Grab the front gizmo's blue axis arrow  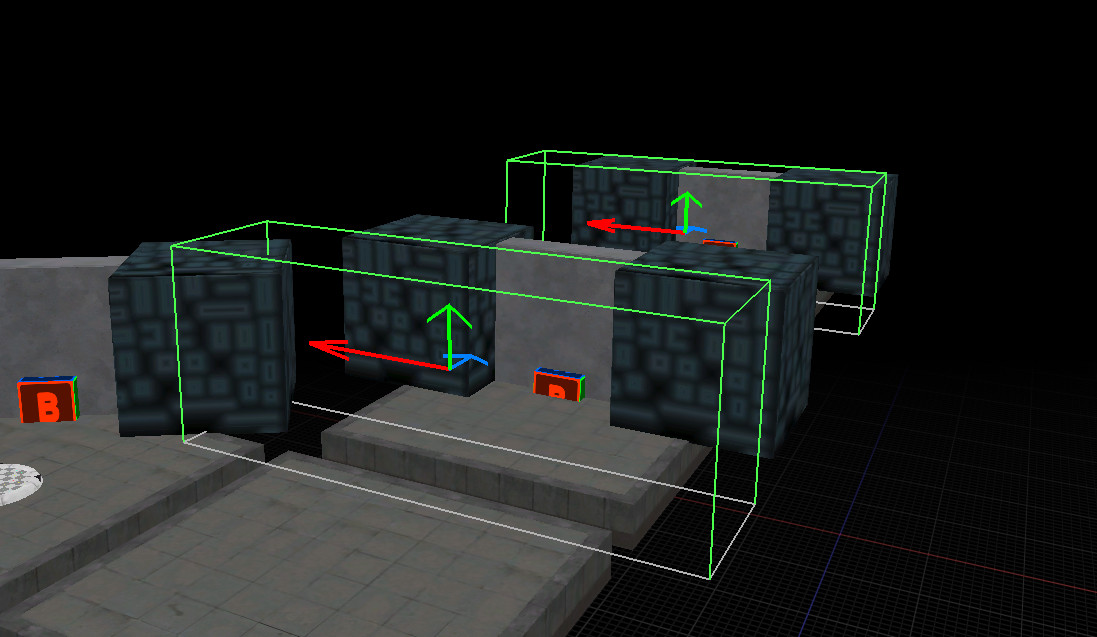pos(467,361)
